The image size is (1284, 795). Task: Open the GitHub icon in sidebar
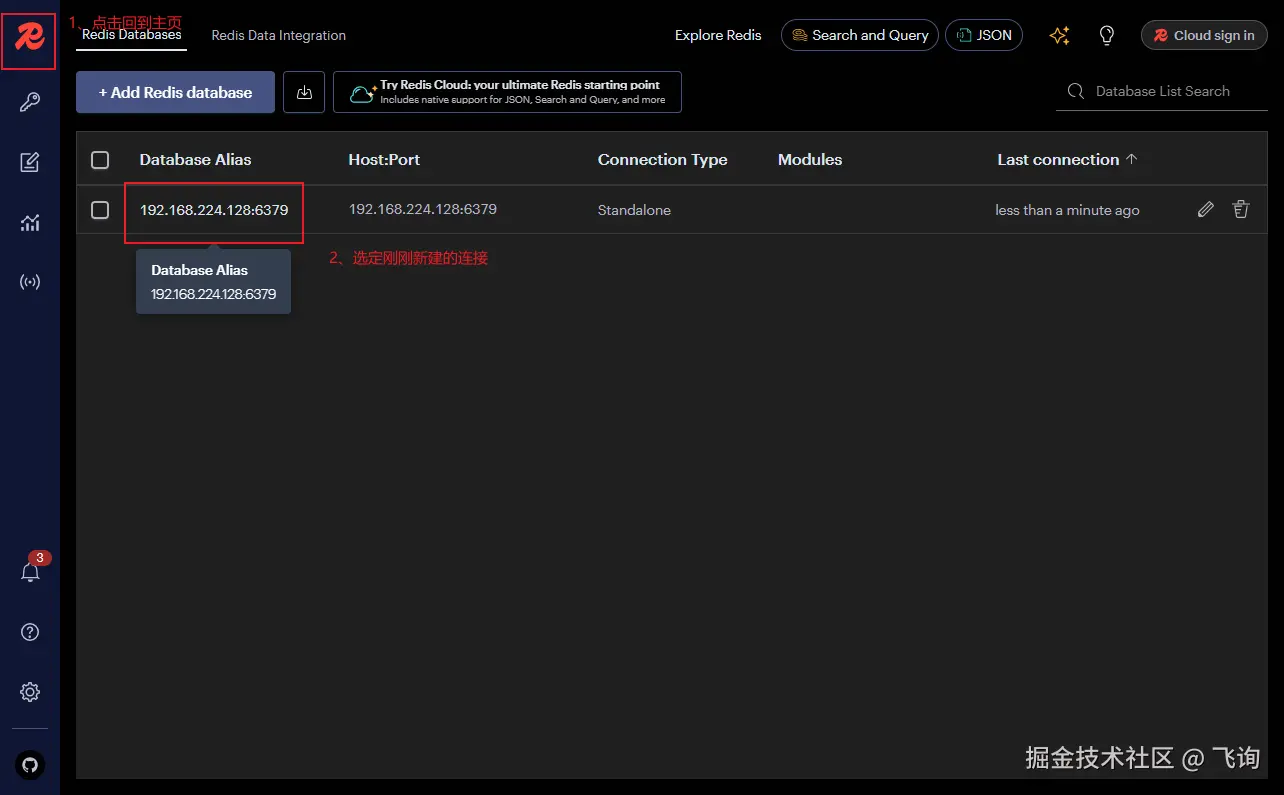pyautogui.click(x=30, y=766)
